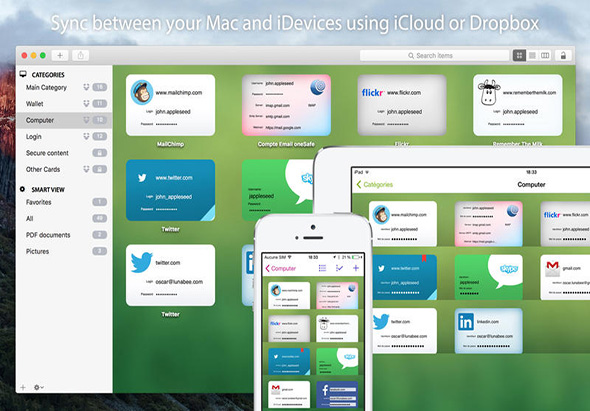Image resolution: width=590 pixels, height=411 pixels.
Task: Open Flickr card on iPad
Action: [565, 224]
